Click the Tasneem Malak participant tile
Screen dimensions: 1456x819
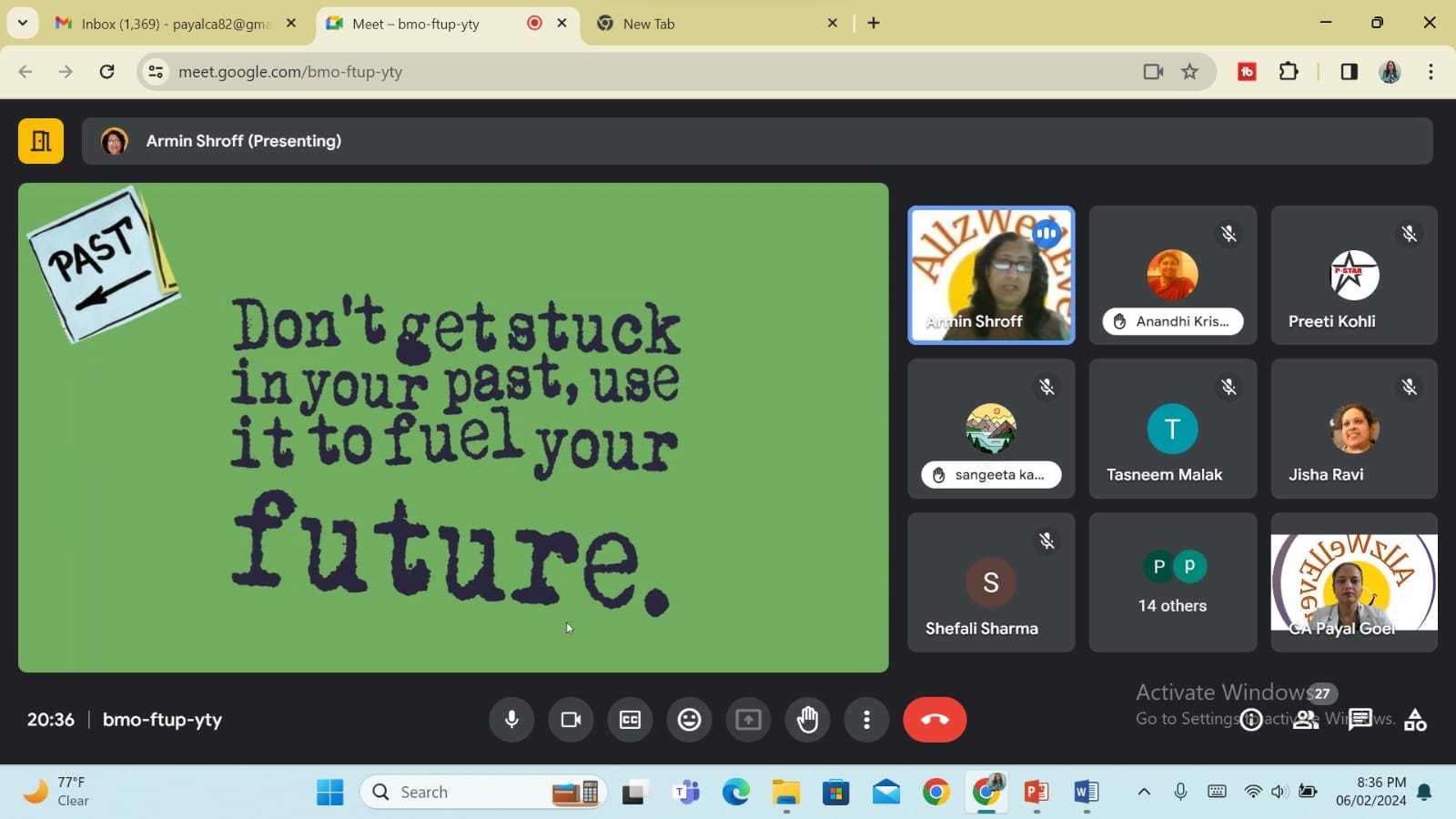(1173, 429)
